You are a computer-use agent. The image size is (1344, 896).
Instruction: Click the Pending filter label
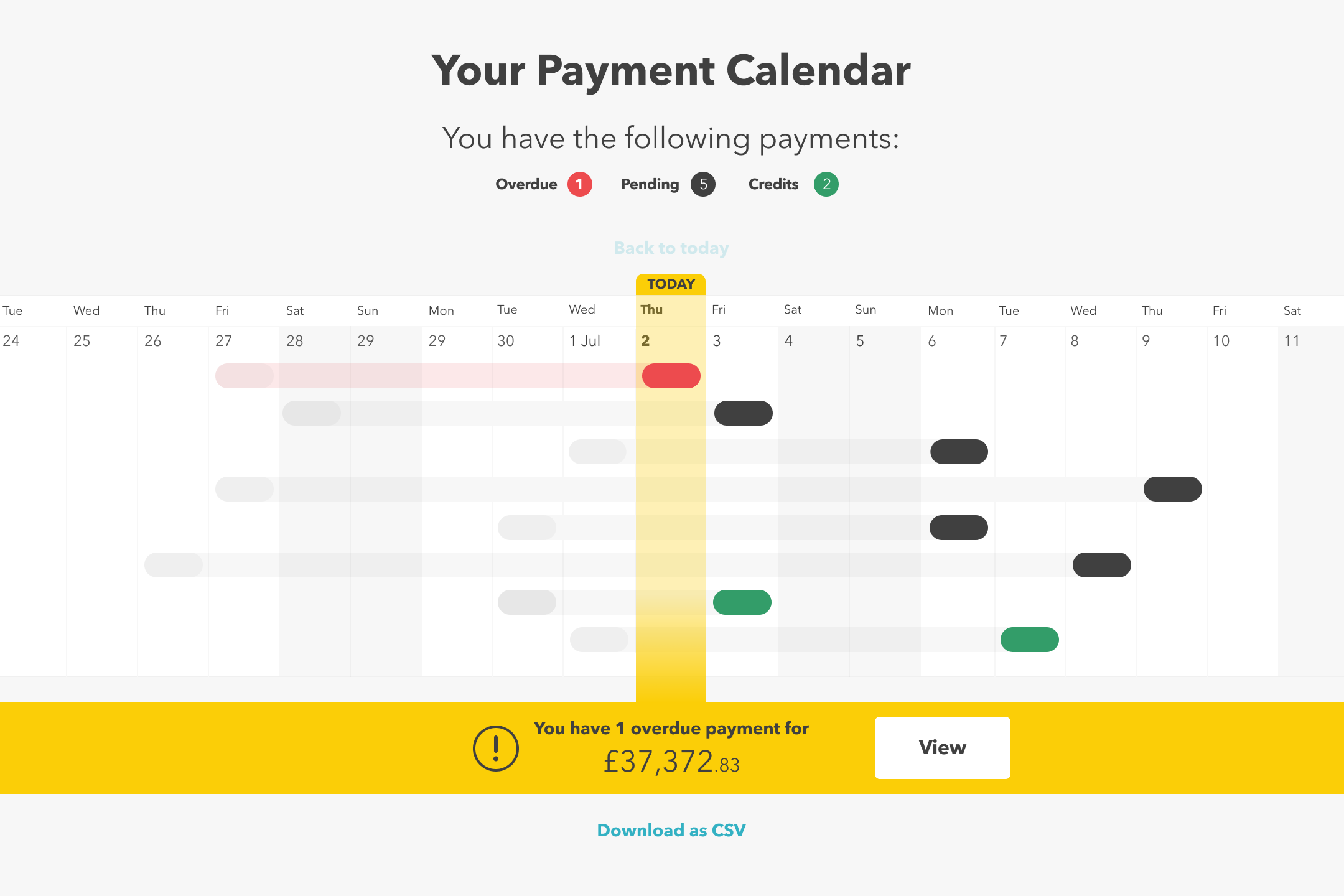point(650,184)
